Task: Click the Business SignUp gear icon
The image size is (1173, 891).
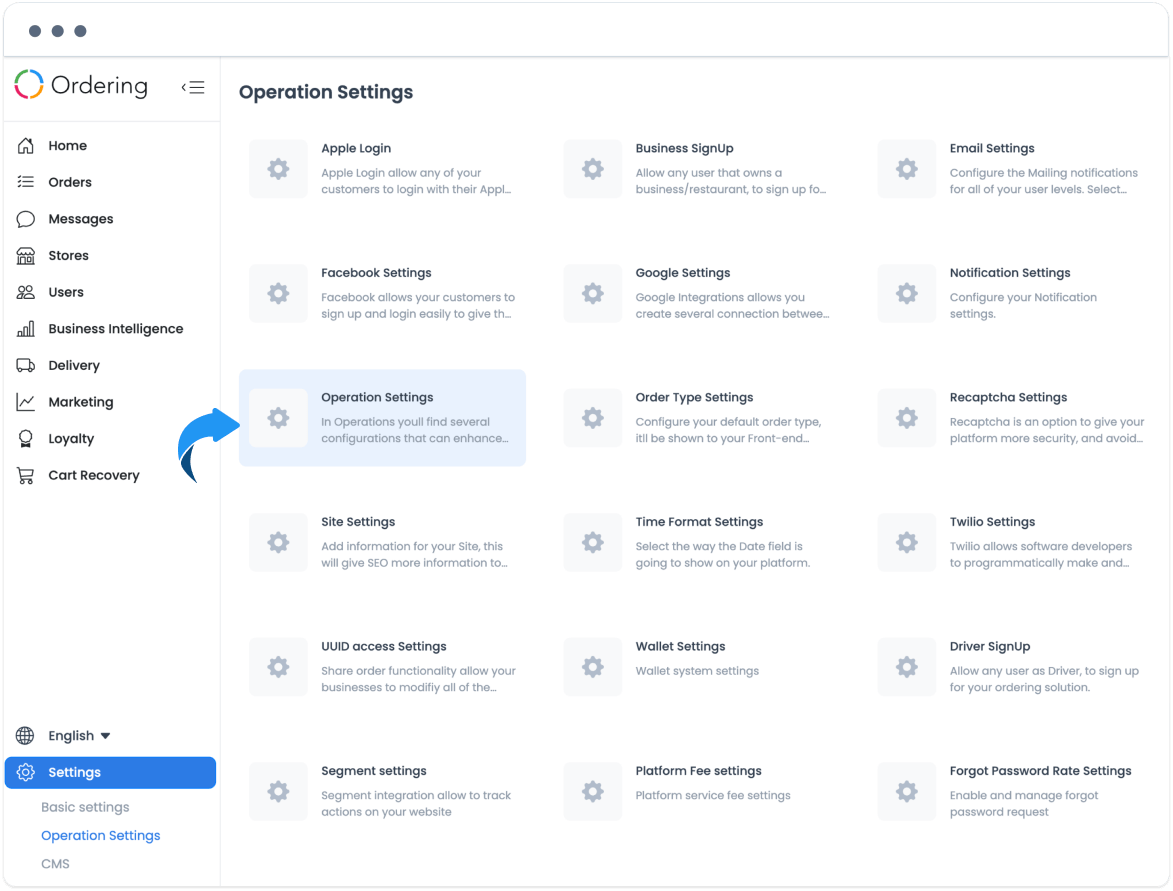Action: point(592,168)
